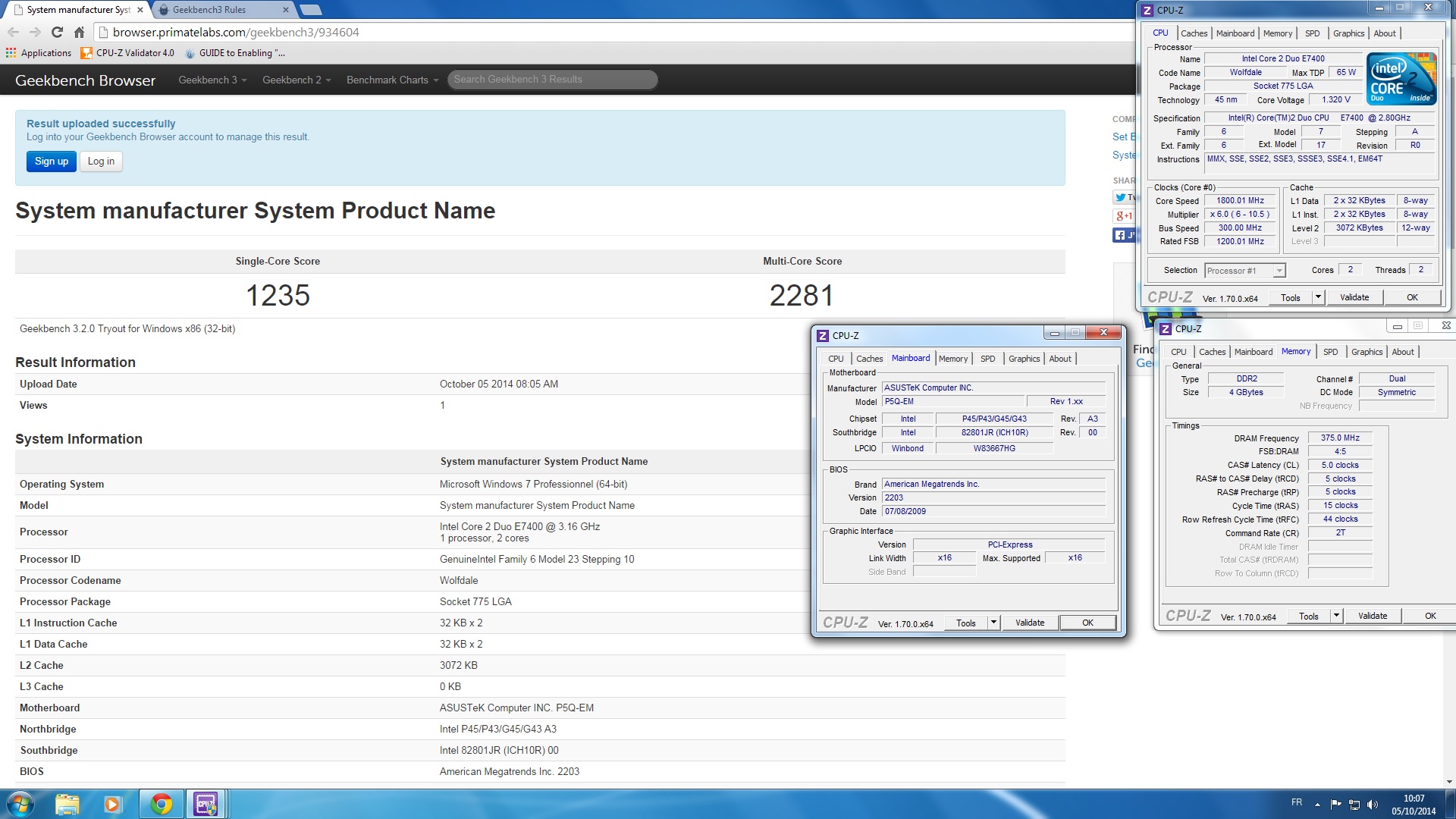Viewport: 1456px width, 819px height.
Task: Click scroll down arrow on page scrollbar
Action: [x=1449, y=782]
